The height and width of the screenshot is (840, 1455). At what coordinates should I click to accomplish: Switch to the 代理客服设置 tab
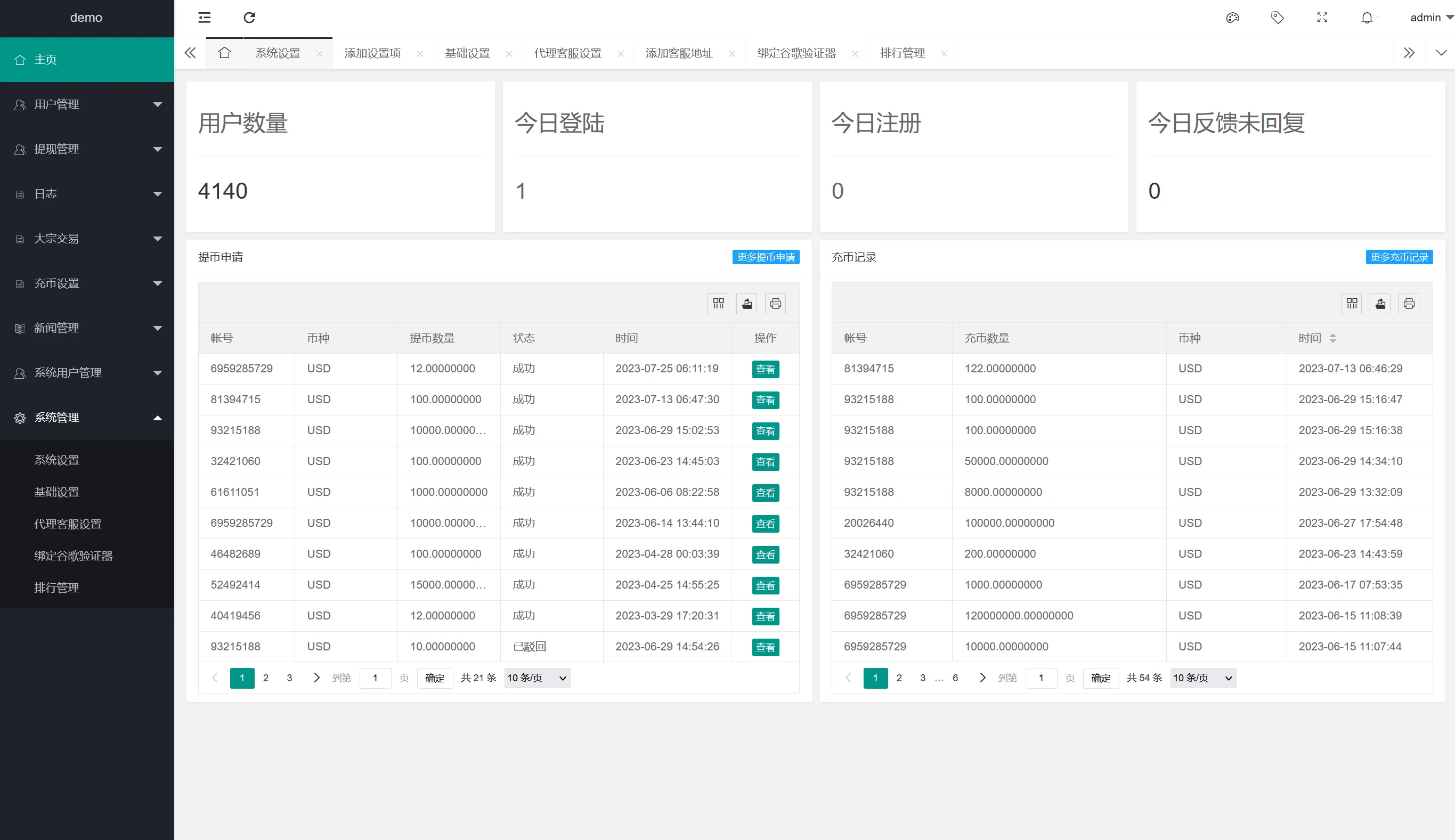click(567, 53)
